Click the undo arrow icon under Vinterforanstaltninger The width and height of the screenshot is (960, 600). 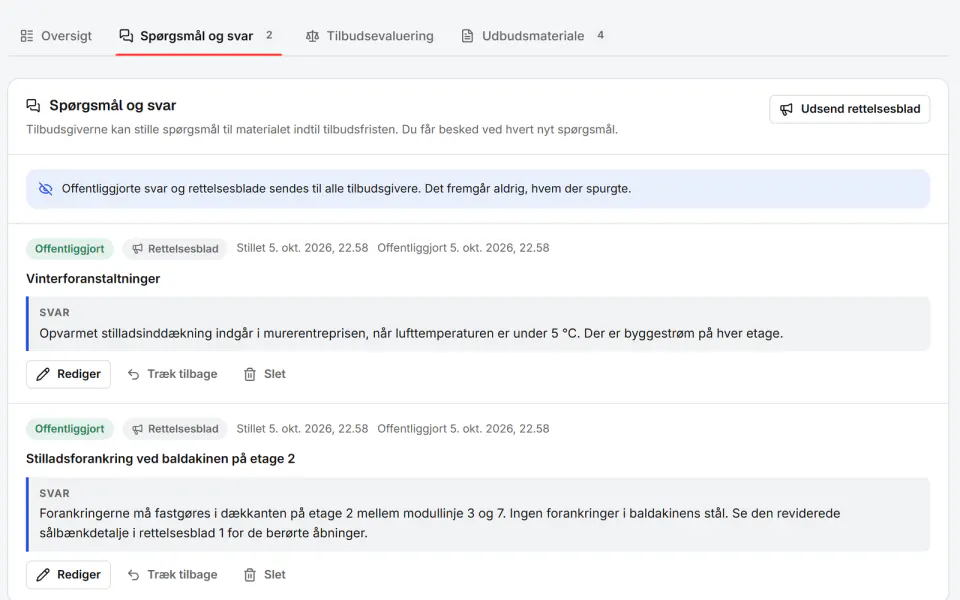133,374
